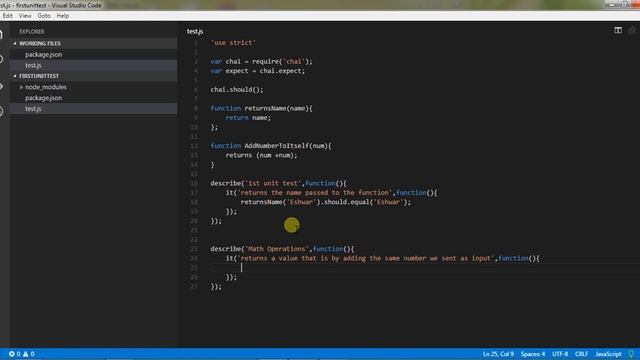Viewport: 640px width, 360px height.
Task: Click the return name; line
Action: pyautogui.click(x=248, y=118)
